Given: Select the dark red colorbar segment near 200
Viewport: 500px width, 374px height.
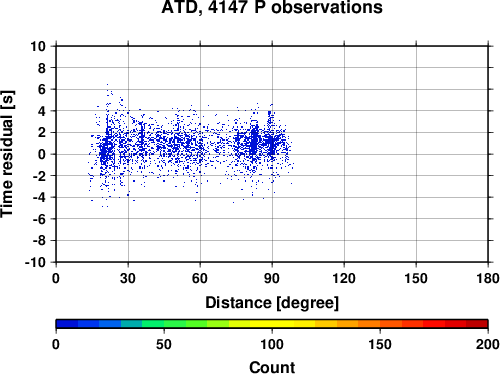Looking at the screenshot, I should coord(477,324).
